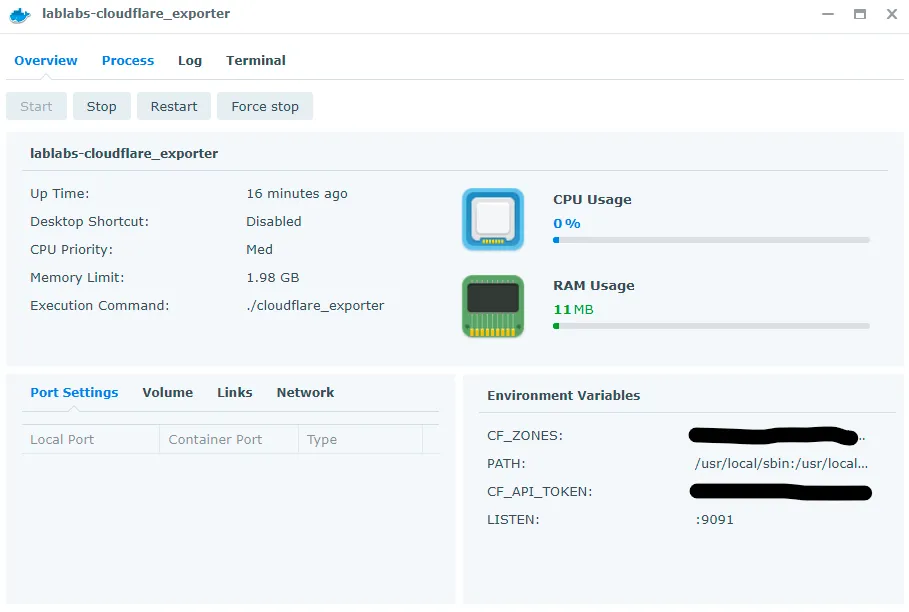
Task: Switch to the Links tab
Action: (x=235, y=392)
